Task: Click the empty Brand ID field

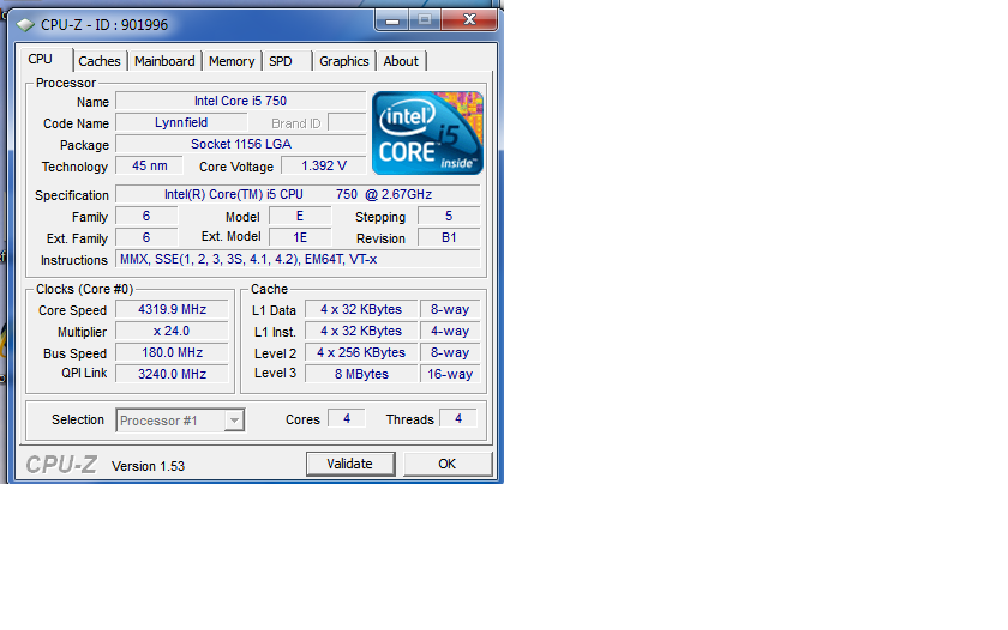Action: coord(347,123)
